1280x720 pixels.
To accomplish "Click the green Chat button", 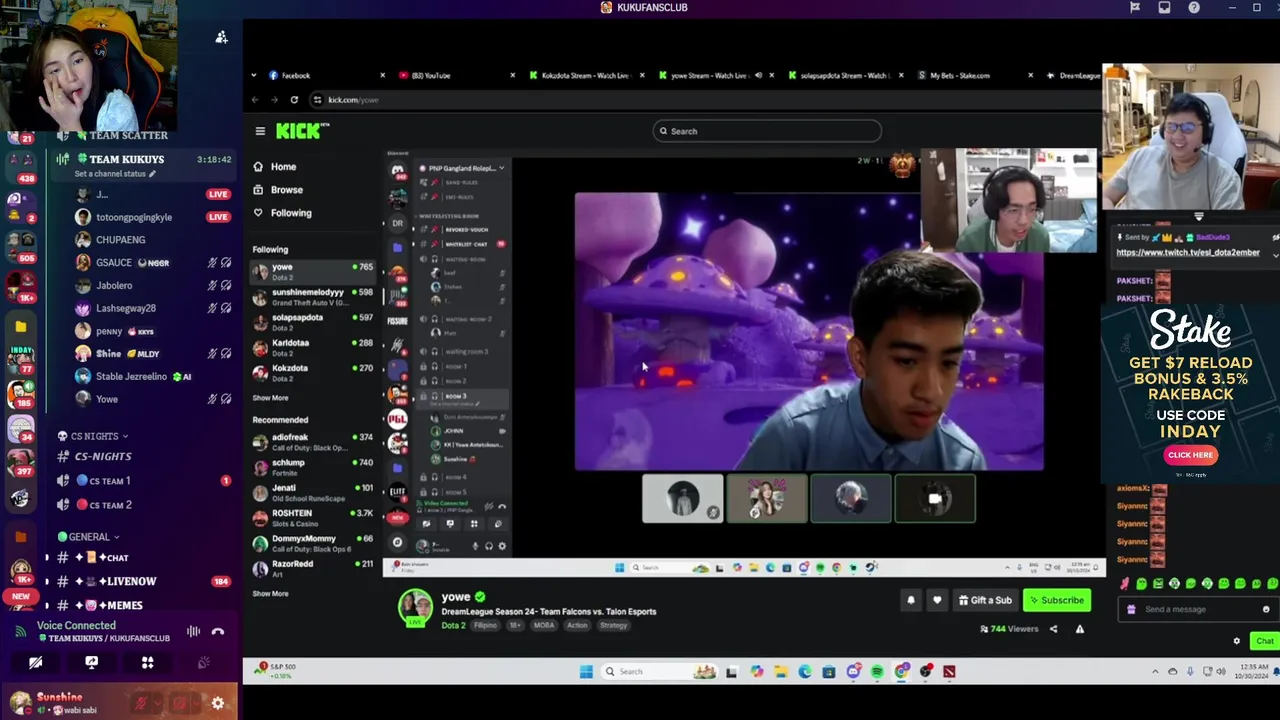I will (x=1263, y=641).
